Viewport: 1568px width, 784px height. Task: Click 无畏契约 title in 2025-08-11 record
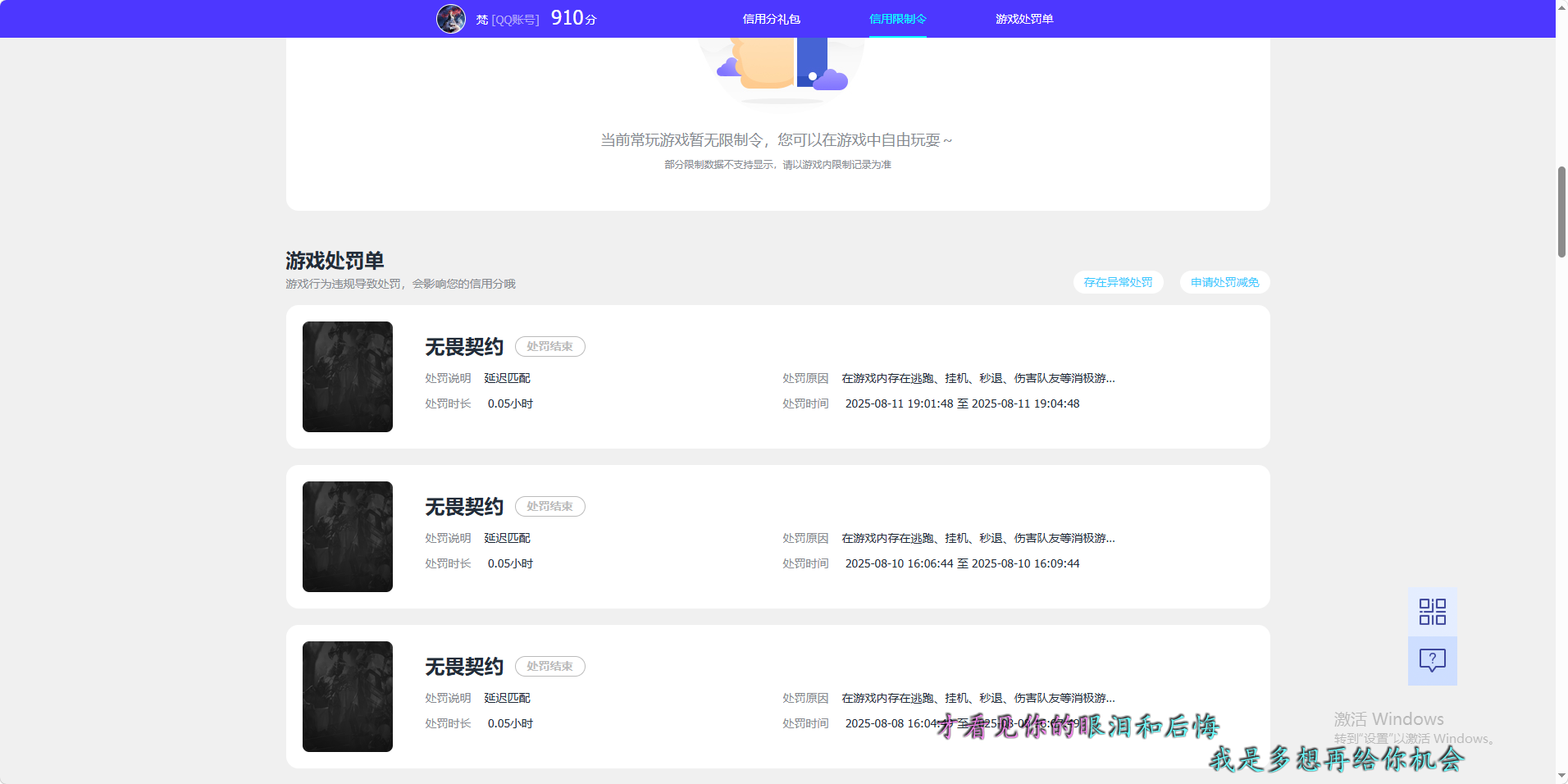point(464,347)
